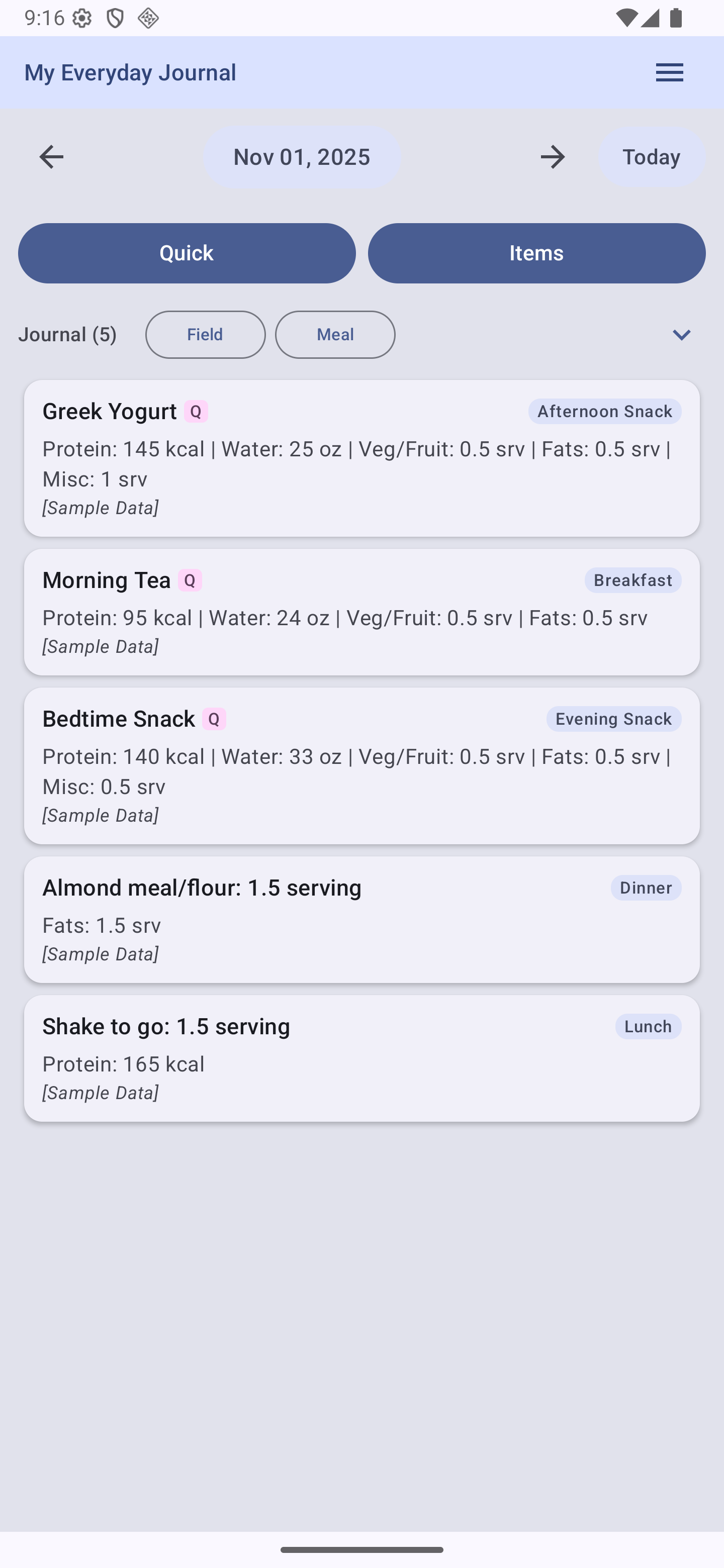Tap the Breakfast tag on Morning Tea
Image resolution: width=724 pixels, height=1568 pixels.
[632, 580]
